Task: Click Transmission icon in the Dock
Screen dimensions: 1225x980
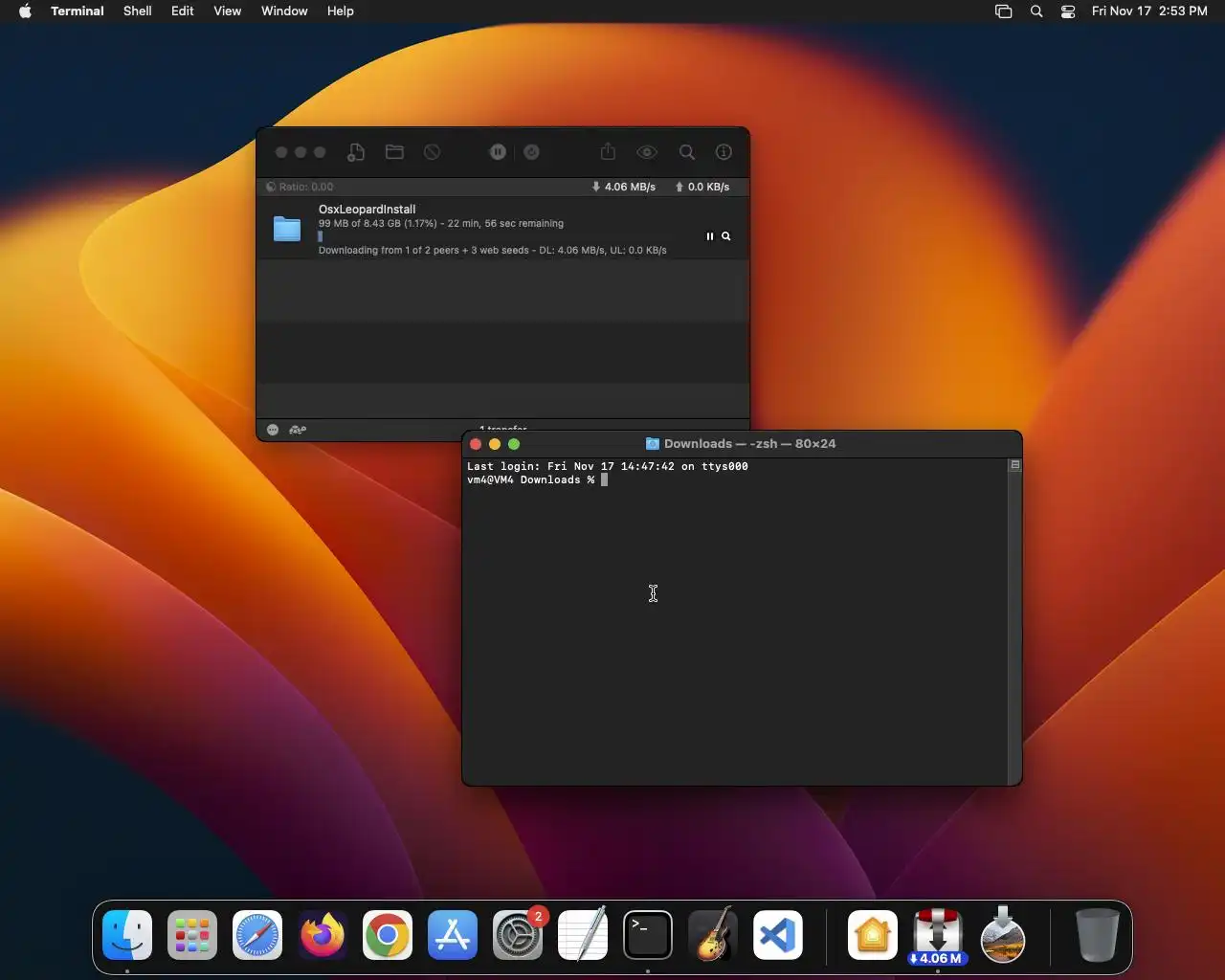Action: click(x=938, y=935)
